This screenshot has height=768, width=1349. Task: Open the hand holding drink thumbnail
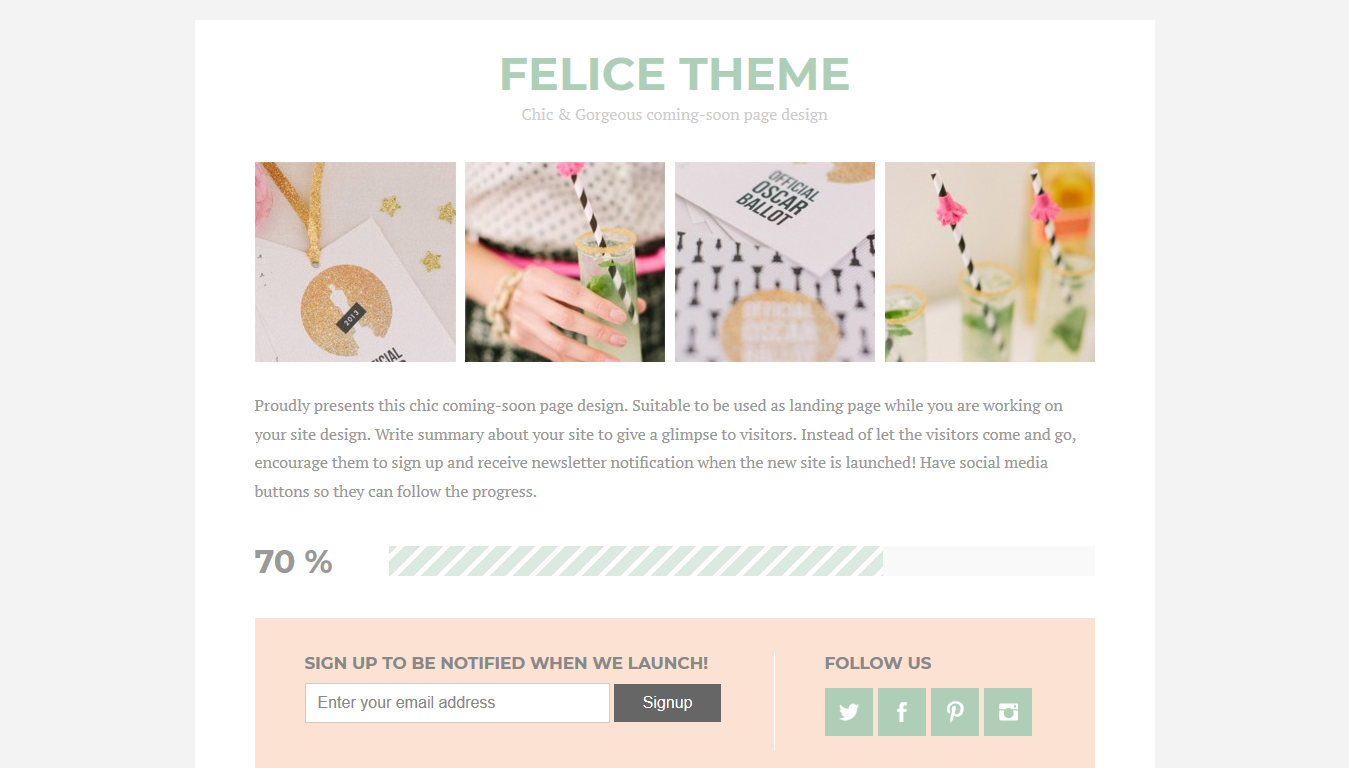coord(565,262)
